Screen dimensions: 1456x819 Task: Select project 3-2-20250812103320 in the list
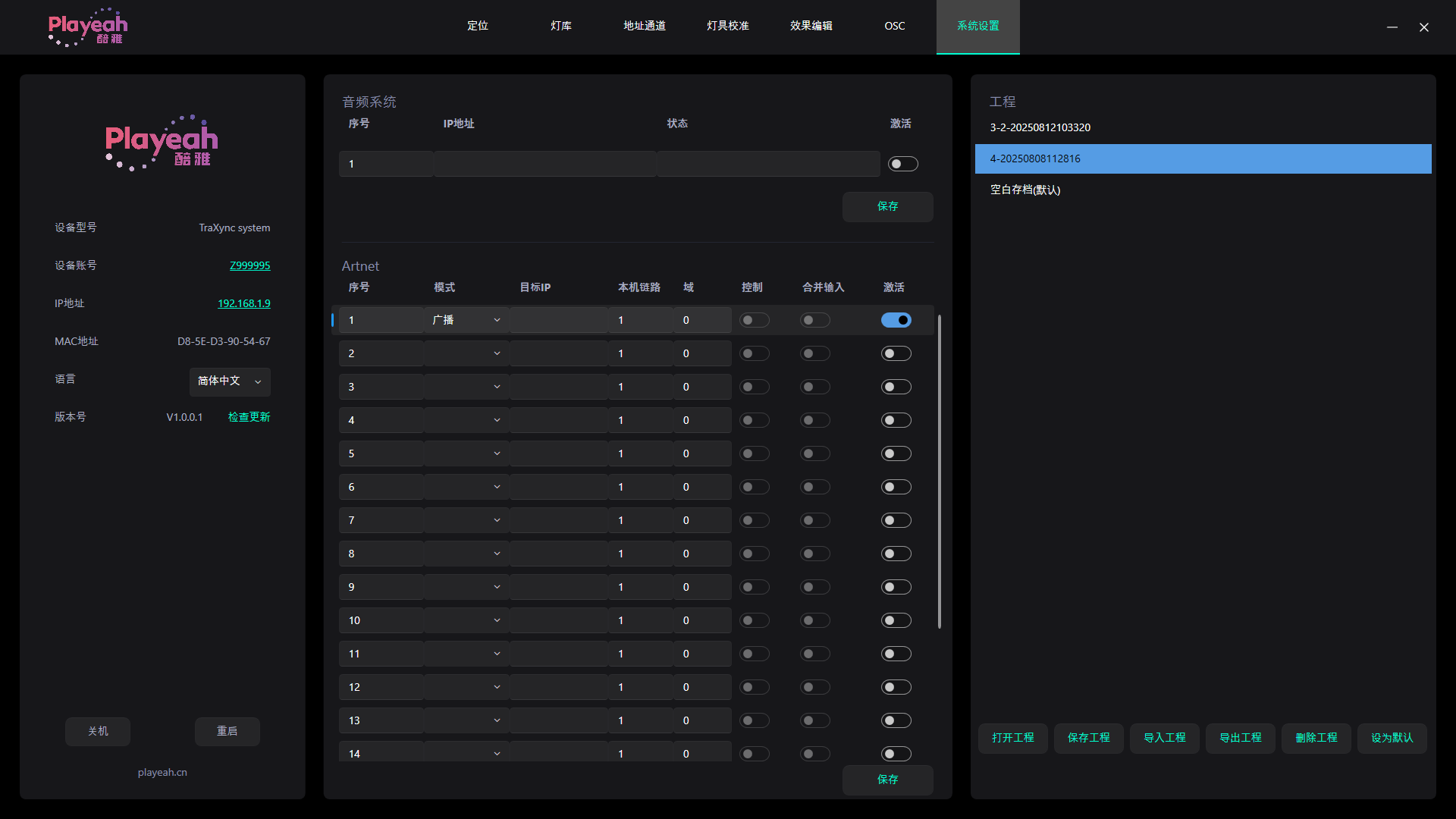[x=1040, y=127]
